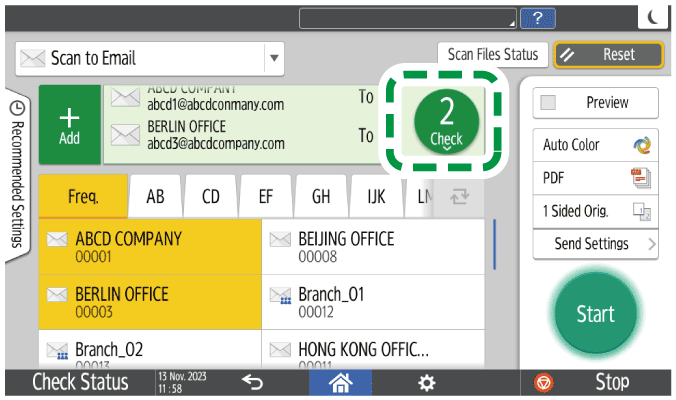This screenshot has height=400, width=676.
Task: Expand the Send Settings menu
Action: click(595, 244)
